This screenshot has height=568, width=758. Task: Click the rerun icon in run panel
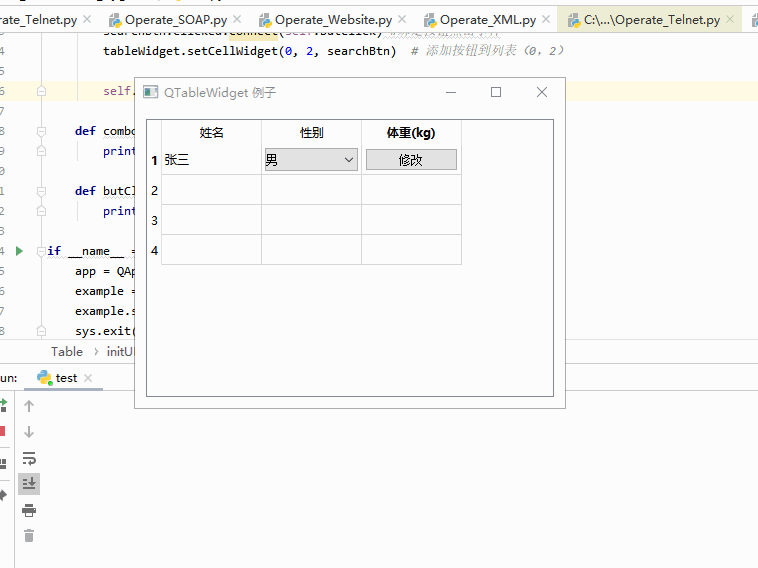pos(3,405)
